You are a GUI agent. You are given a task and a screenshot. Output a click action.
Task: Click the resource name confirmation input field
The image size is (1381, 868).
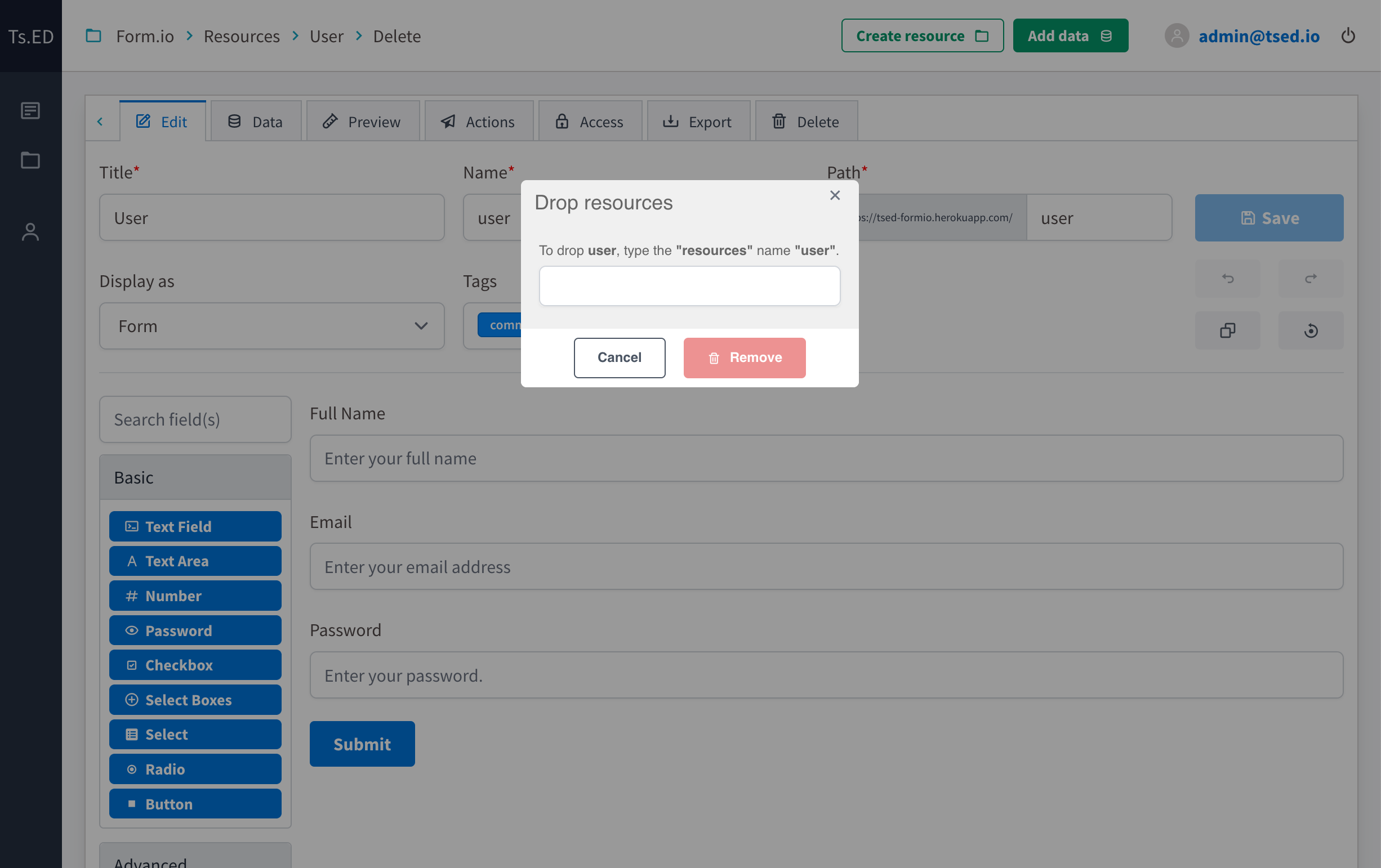pos(689,285)
